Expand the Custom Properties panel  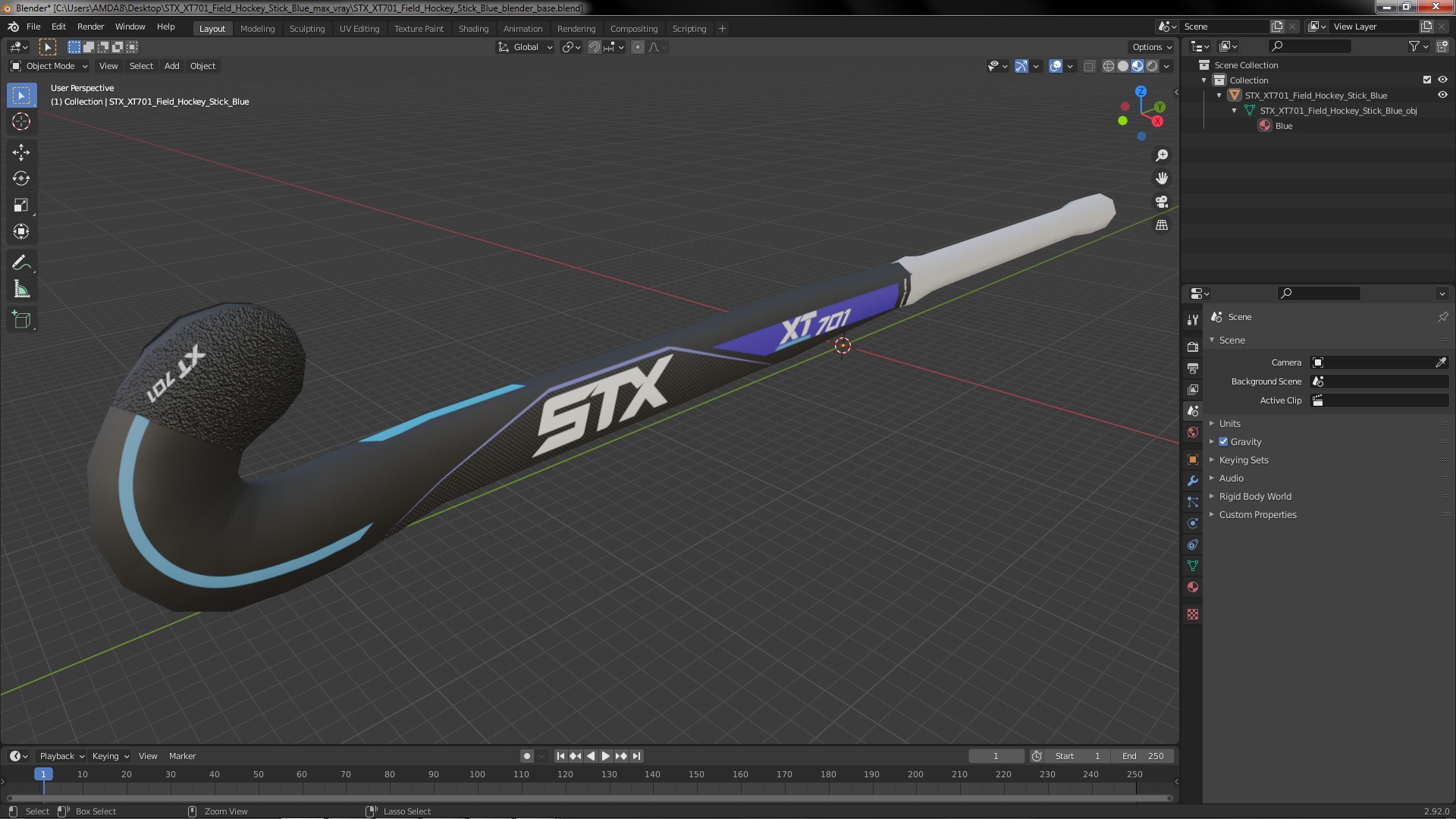point(1257,514)
